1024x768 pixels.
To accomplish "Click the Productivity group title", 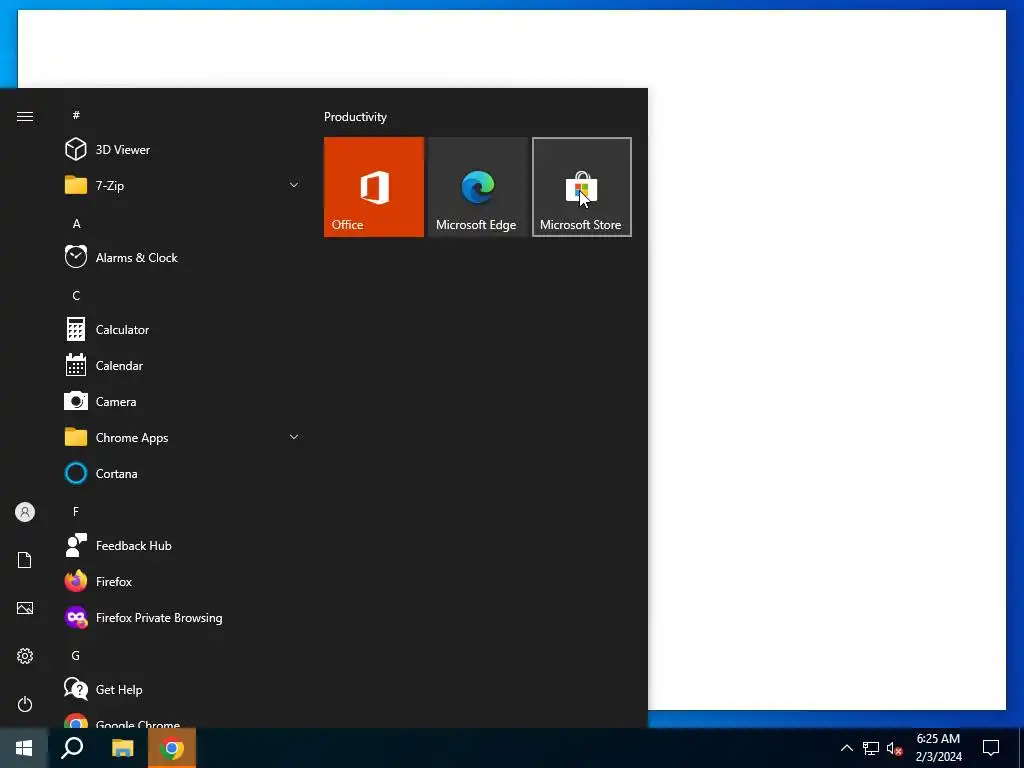I will 355,117.
